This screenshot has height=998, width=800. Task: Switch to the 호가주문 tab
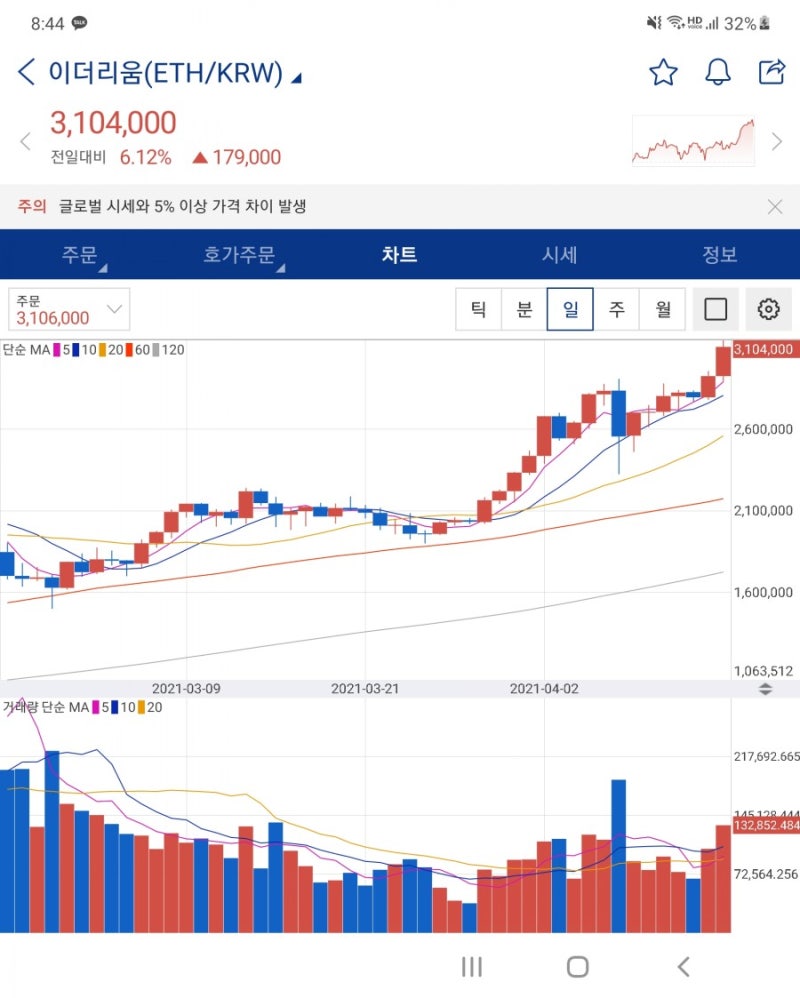(239, 255)
